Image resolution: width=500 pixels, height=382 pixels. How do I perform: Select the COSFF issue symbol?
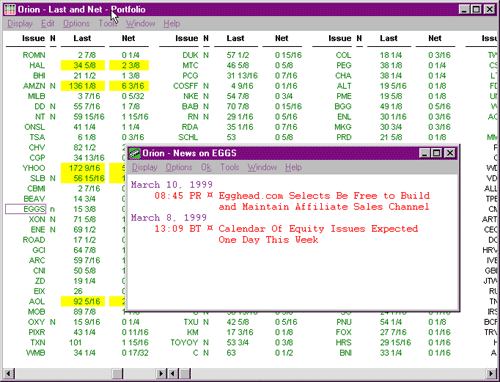point(186,86)
